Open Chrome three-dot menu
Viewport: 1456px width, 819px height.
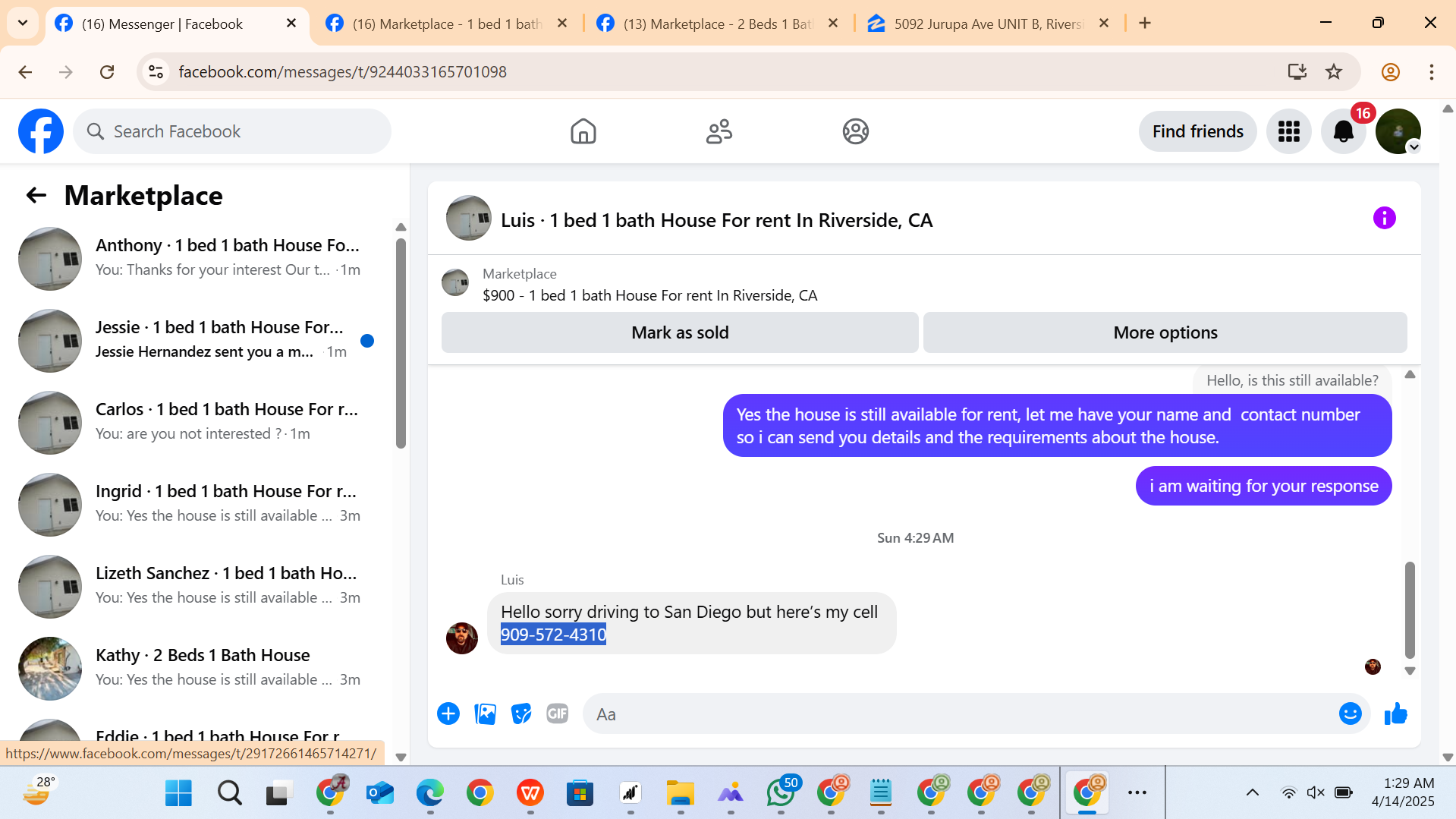(1431, 71)
